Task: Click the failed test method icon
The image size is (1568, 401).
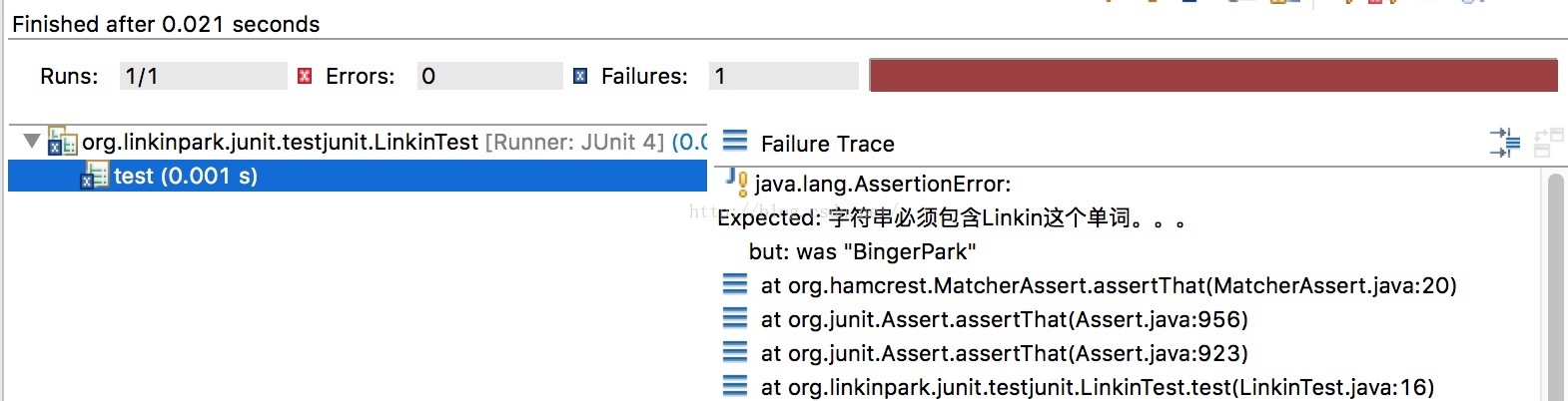Action: [94, 176]
